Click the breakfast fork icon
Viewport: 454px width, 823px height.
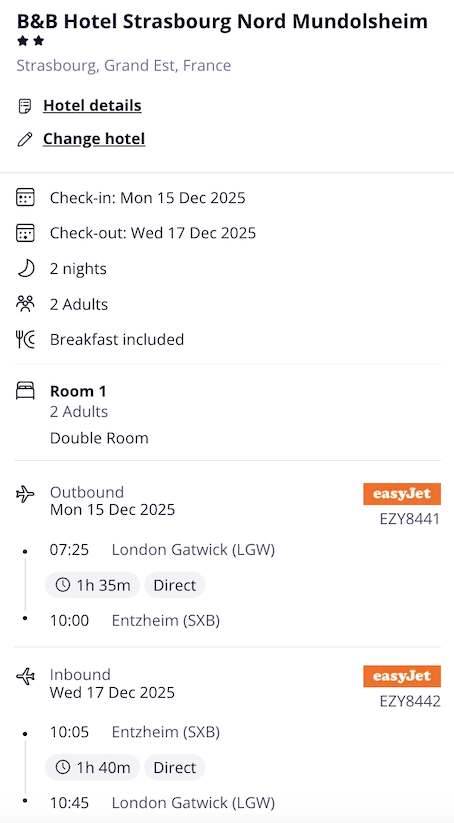[x=25, y=340]
